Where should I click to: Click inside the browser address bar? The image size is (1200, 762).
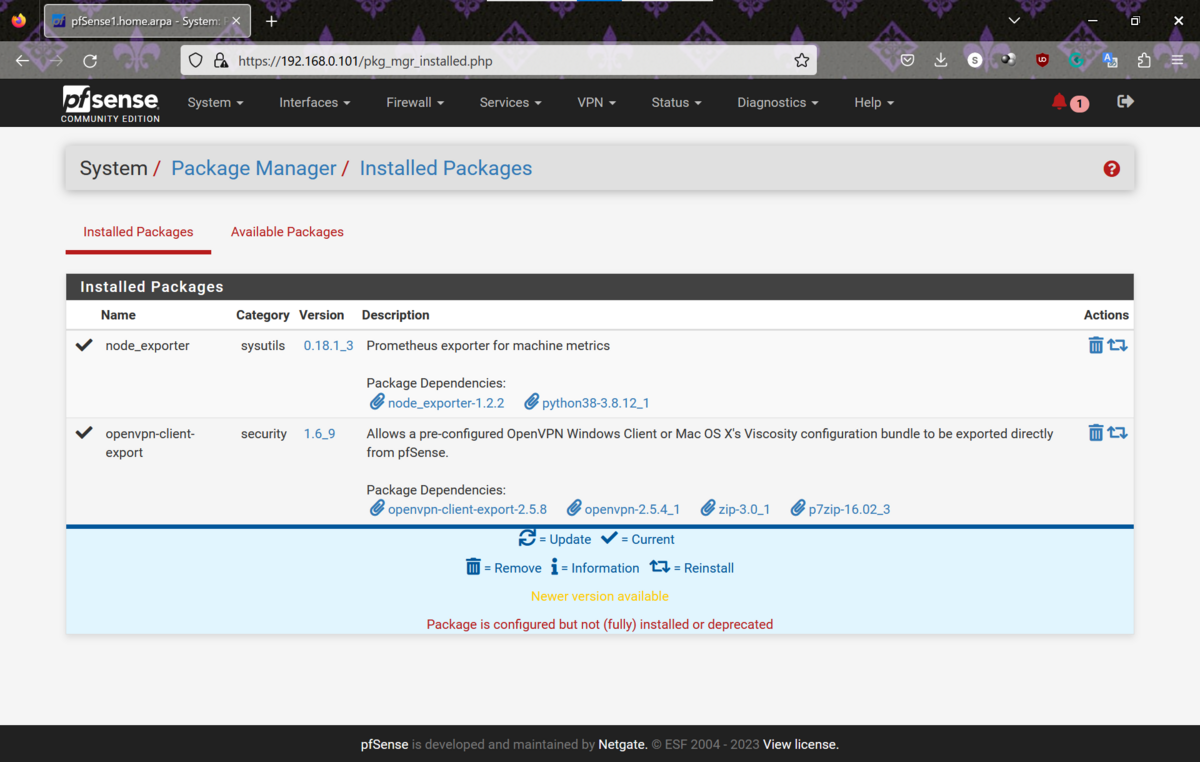[500, 60]
